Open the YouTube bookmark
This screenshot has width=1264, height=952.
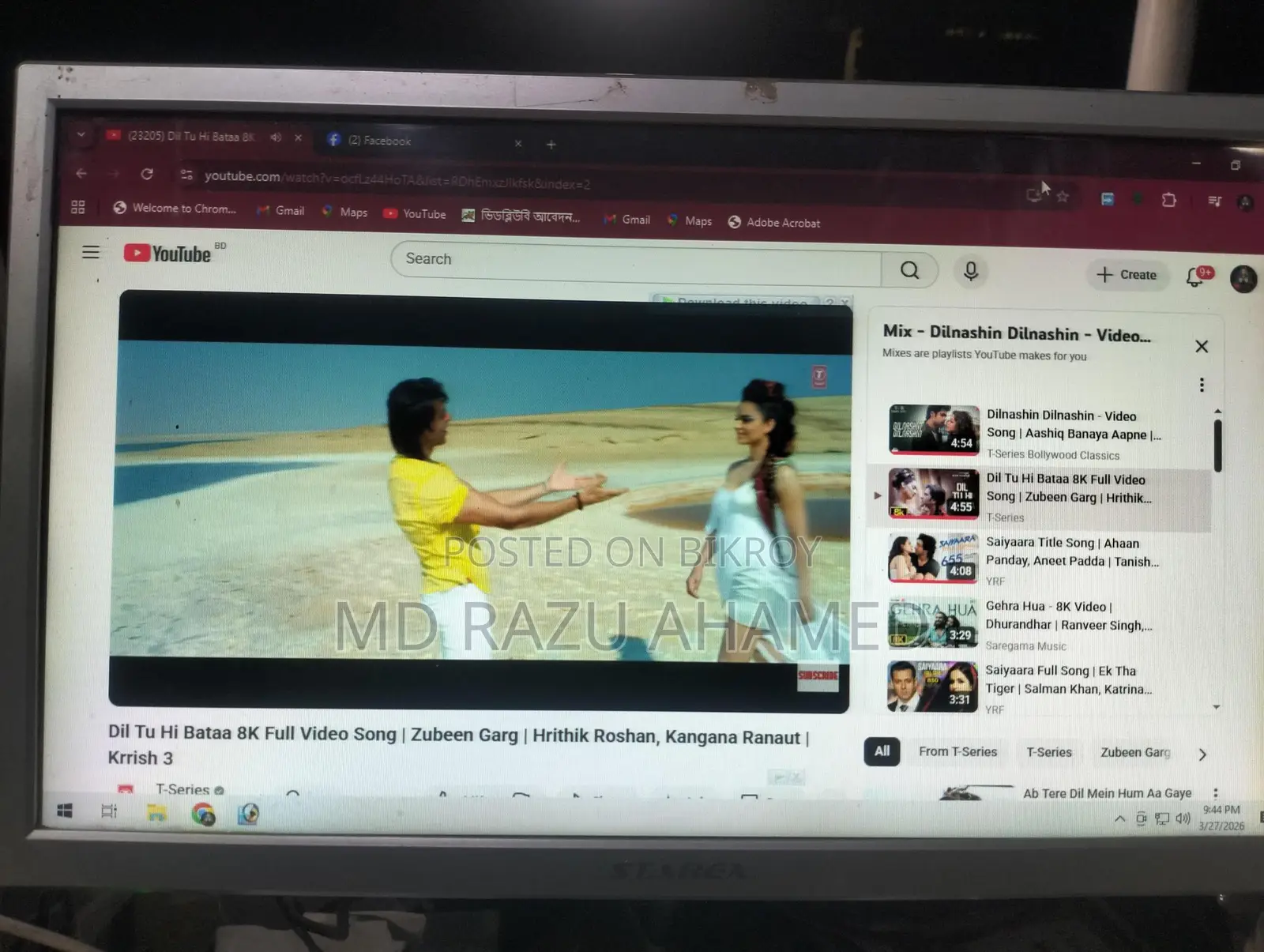(x=415, y=214)
